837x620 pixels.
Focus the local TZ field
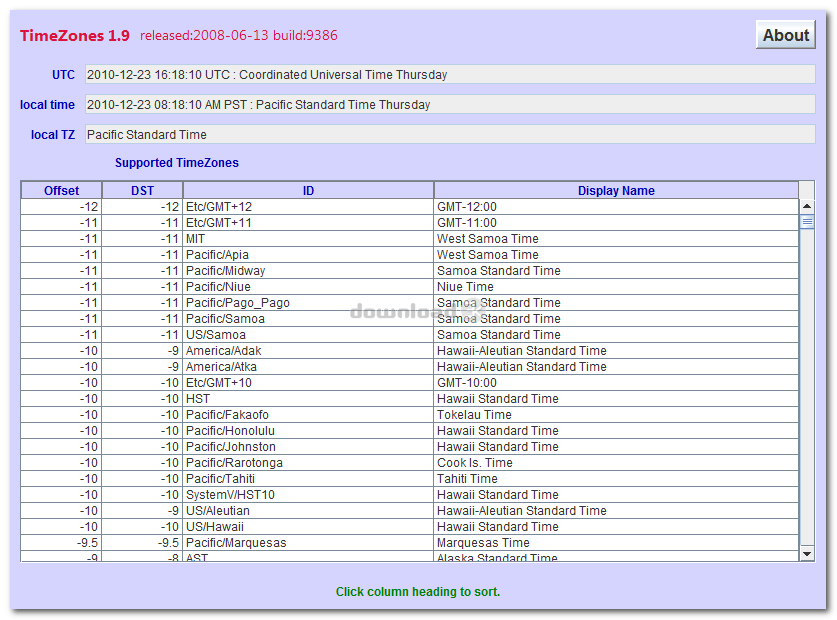click(x=450, y=134)
